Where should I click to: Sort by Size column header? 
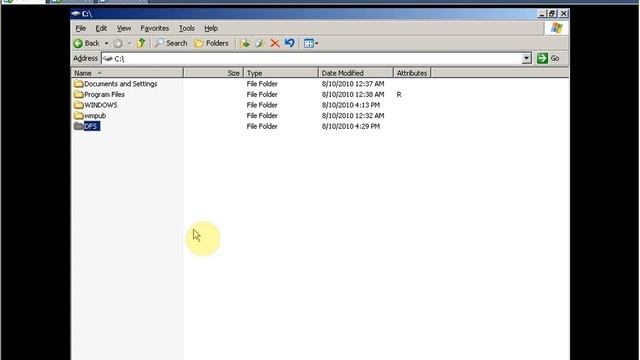click(x=213, y=73)
